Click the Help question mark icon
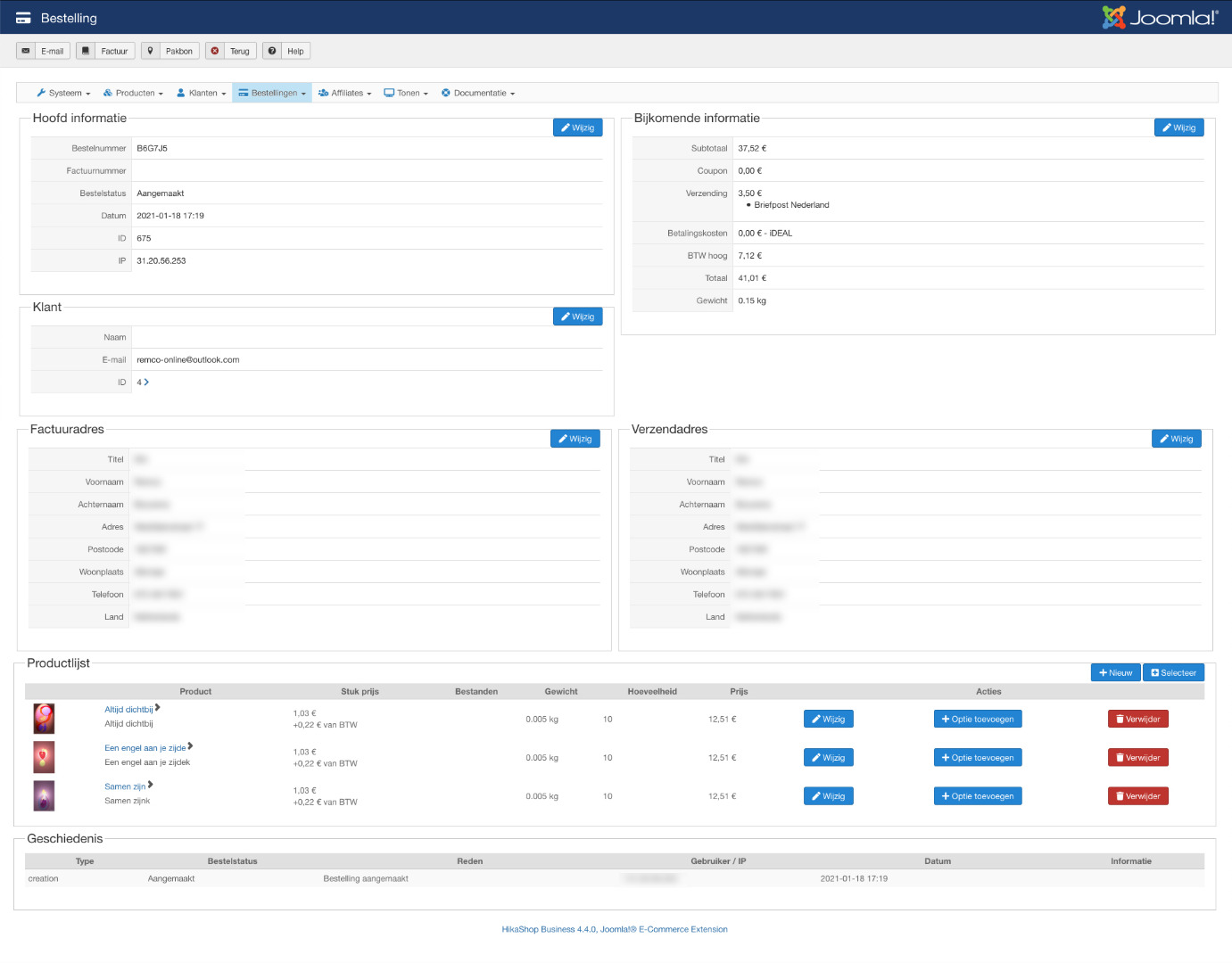The image size is (1232, 963). 272,51
